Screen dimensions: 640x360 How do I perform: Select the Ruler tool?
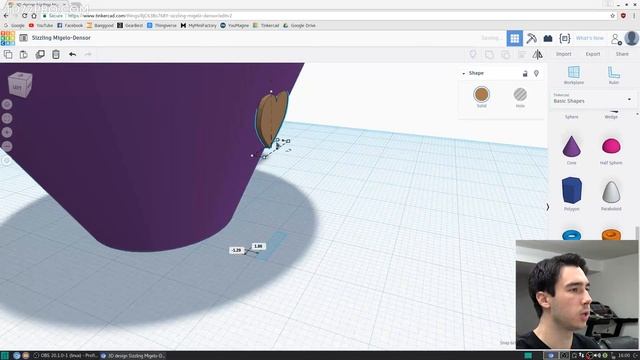[613, 75]
